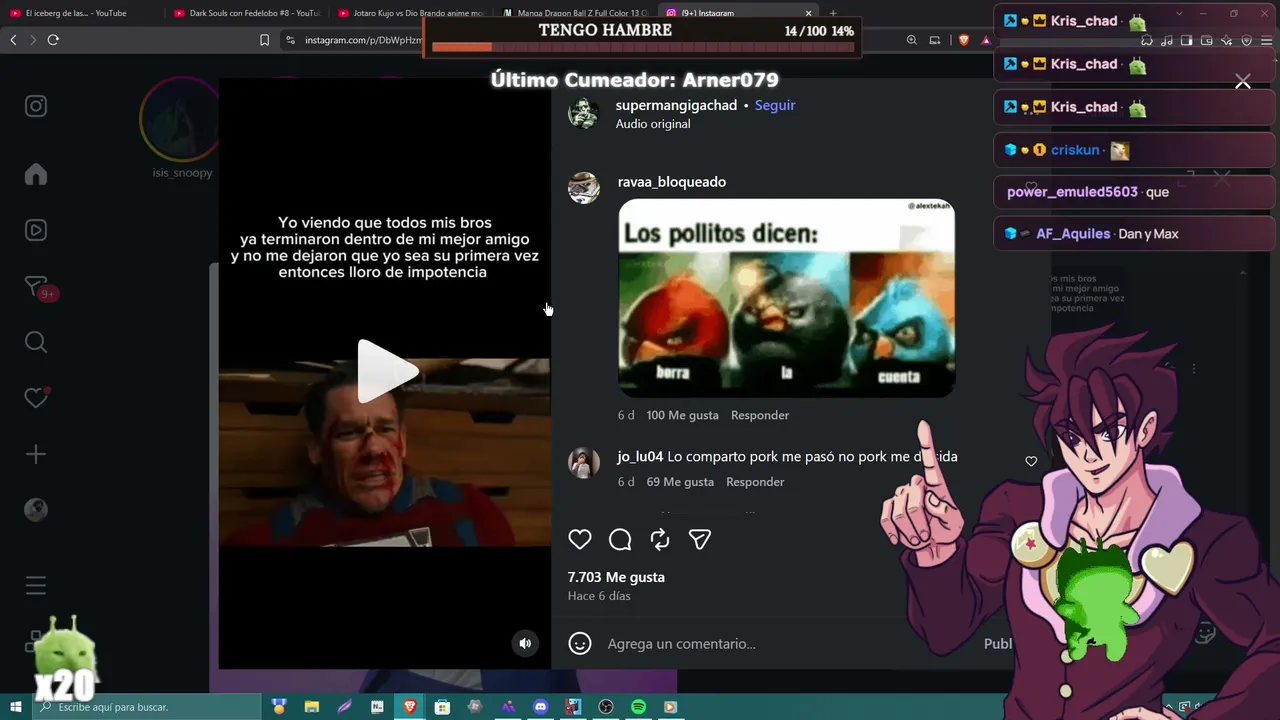This screenshot has height=720, width=1280.
Task: Open the feather app icon in taskbar
Action: point(344,707)
